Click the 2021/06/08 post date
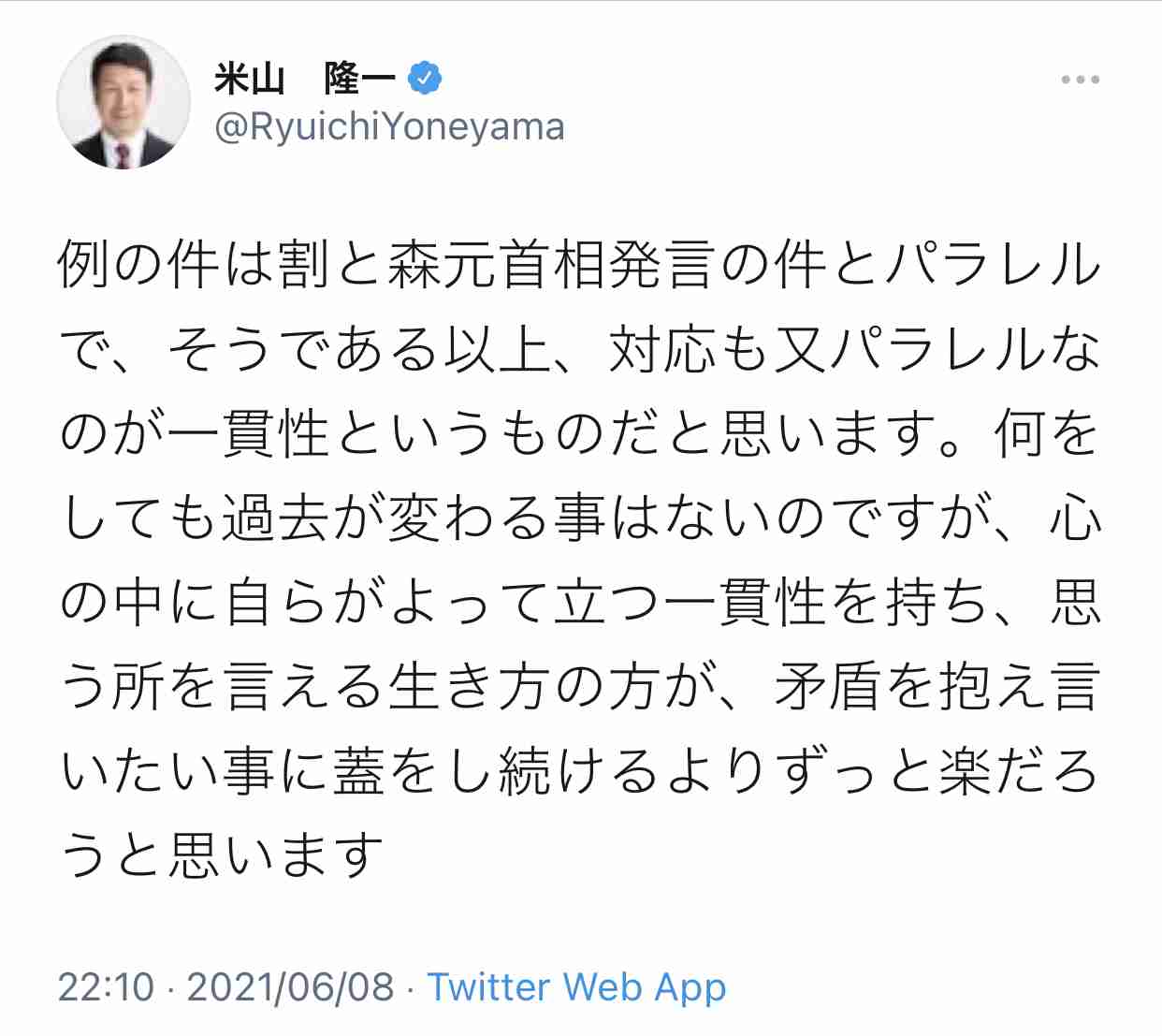 (291, 987)
